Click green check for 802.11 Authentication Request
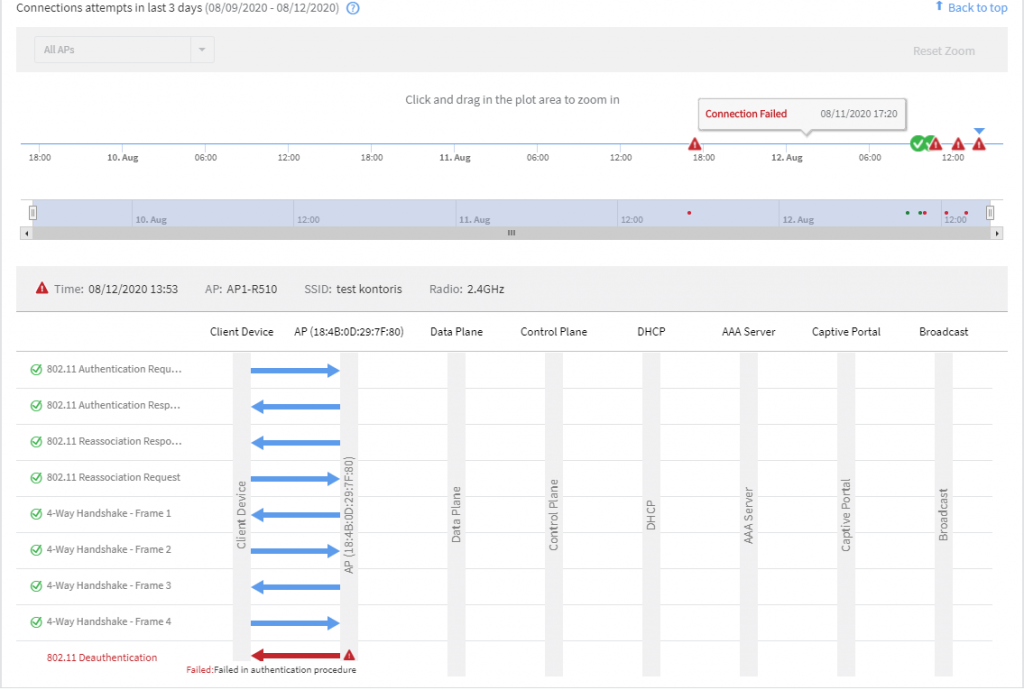 (x=36, y=369)
